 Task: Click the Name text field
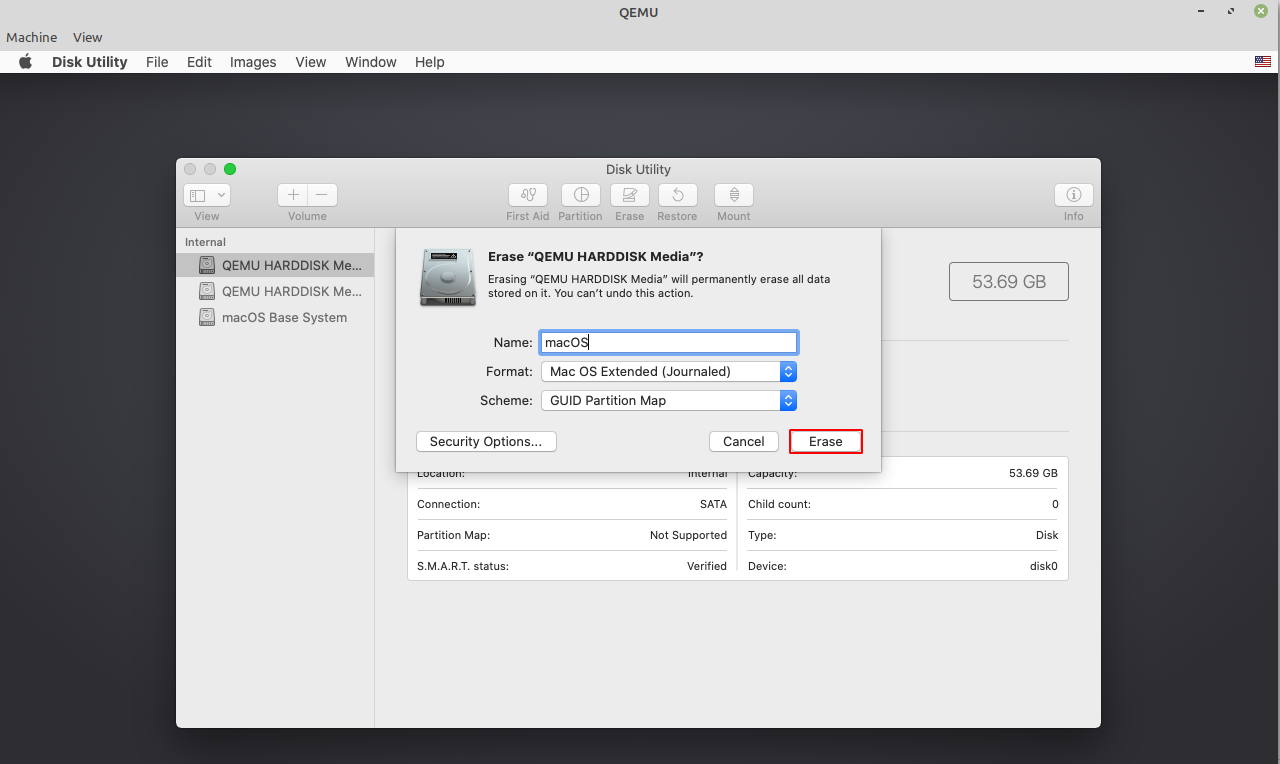tap(668, 342)
